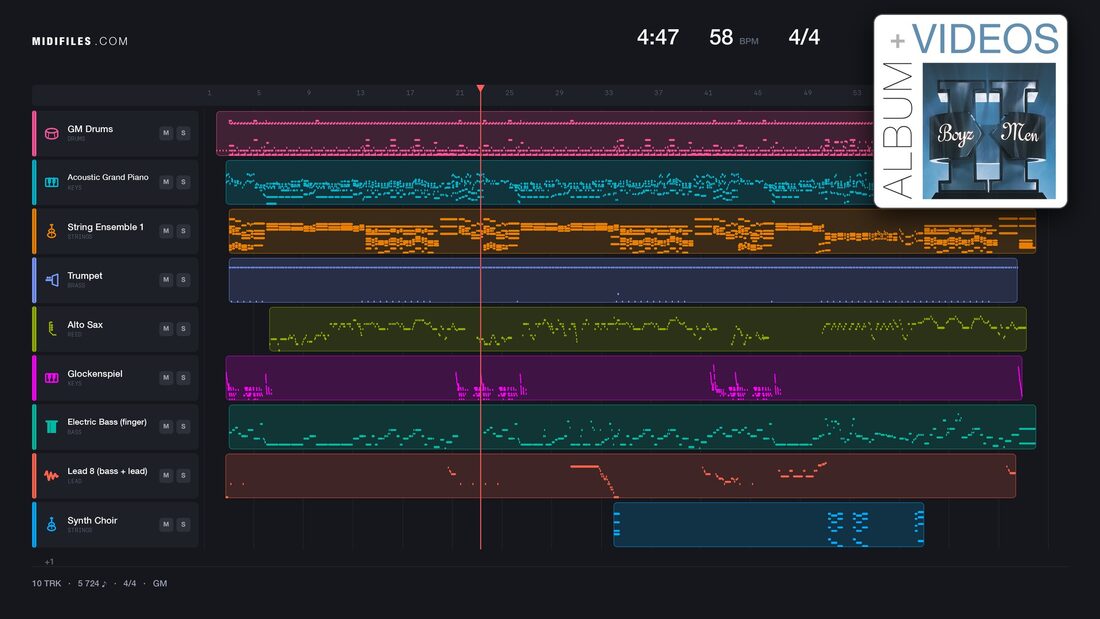Solo the Alto Sax track

pyautogui.click(x=183, y=328)
